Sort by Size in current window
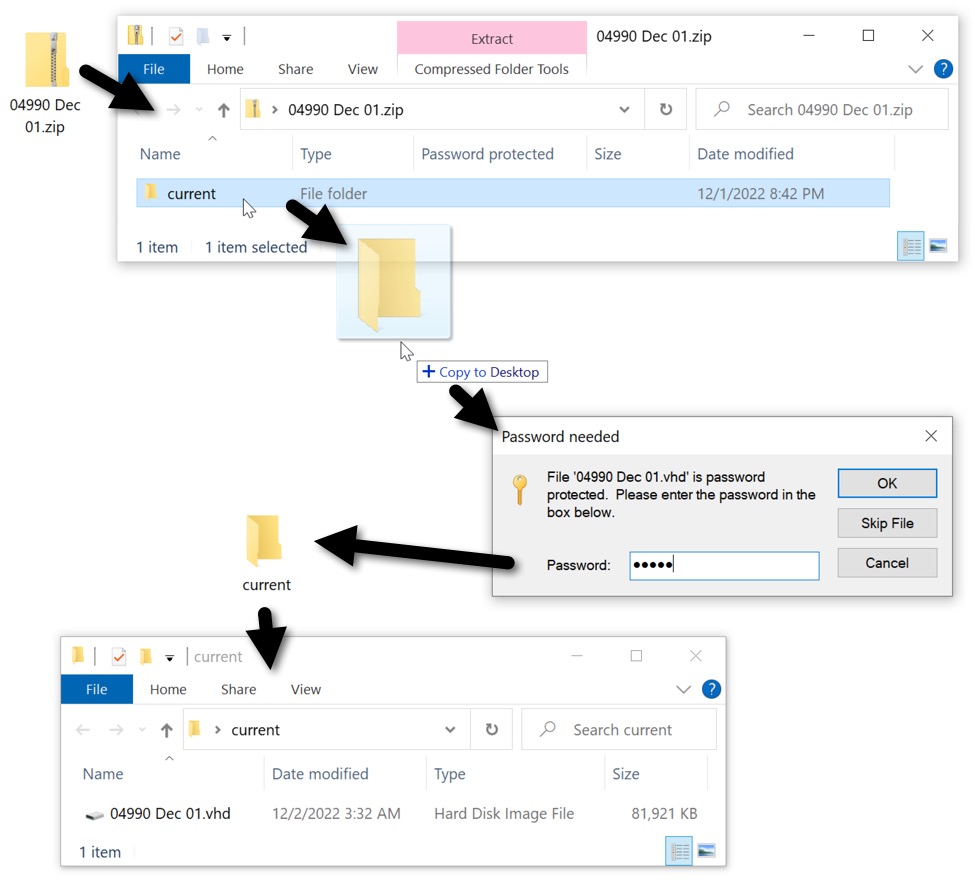975x885 pixels. (x=626, y=774)
